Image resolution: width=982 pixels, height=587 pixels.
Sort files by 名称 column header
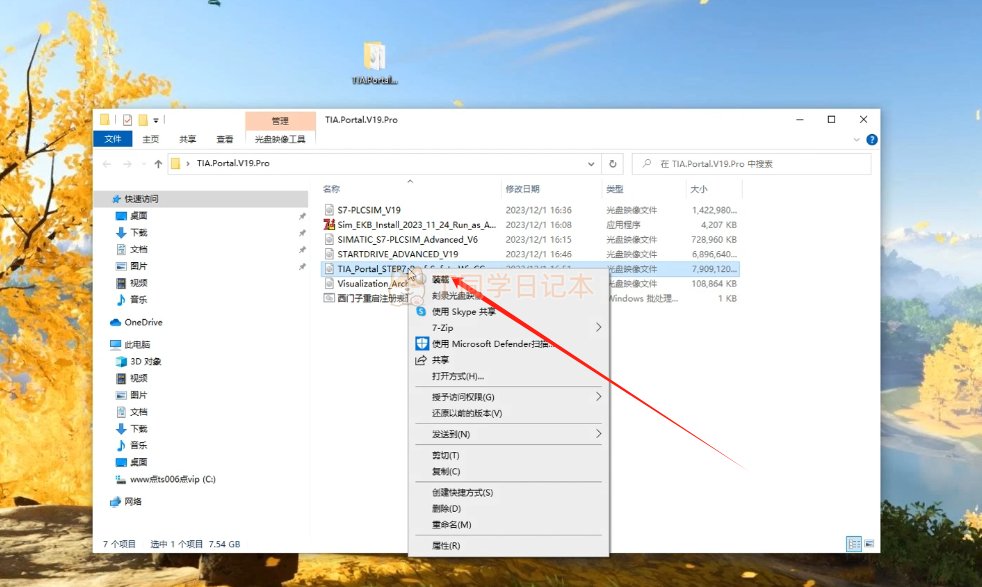tap(331, 189)
